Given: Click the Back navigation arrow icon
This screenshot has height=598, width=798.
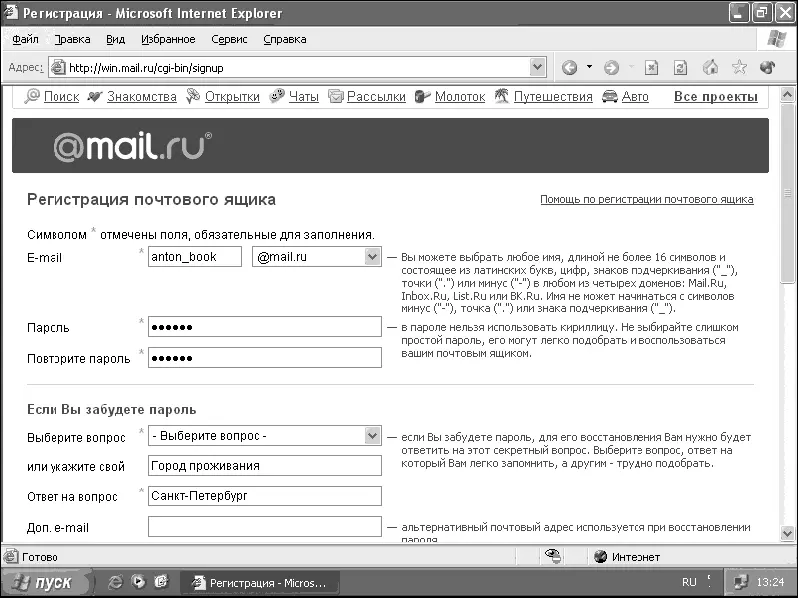Looking at the screenshot, I should tap(569, 67).
